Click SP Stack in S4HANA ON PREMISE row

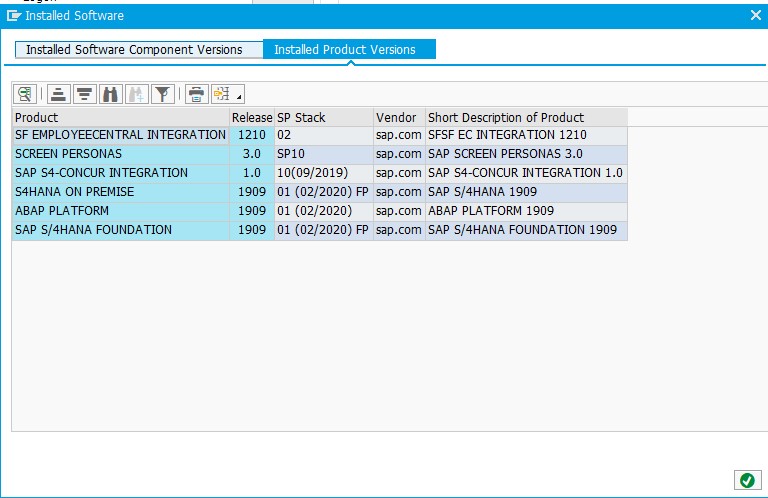[x=324, y=192]
